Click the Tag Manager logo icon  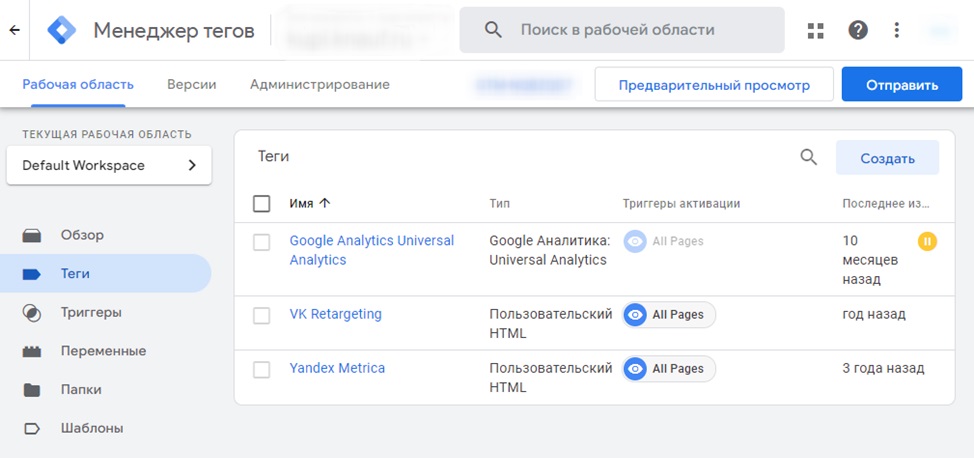[x=61, y=30]
